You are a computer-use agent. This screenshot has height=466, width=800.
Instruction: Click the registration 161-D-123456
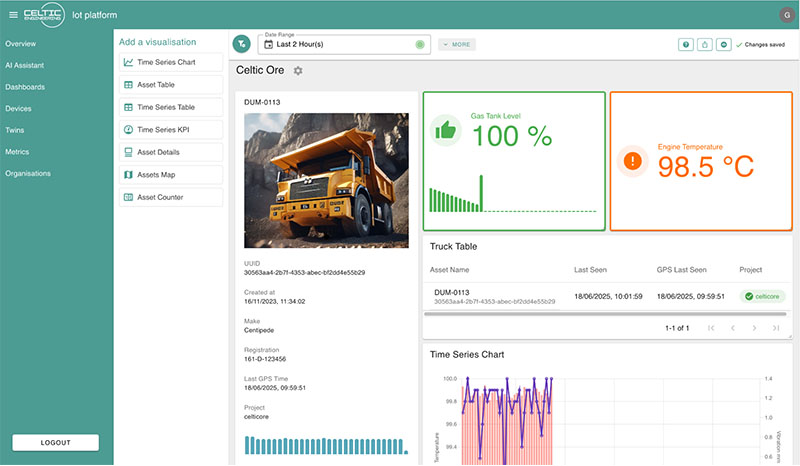265,359
